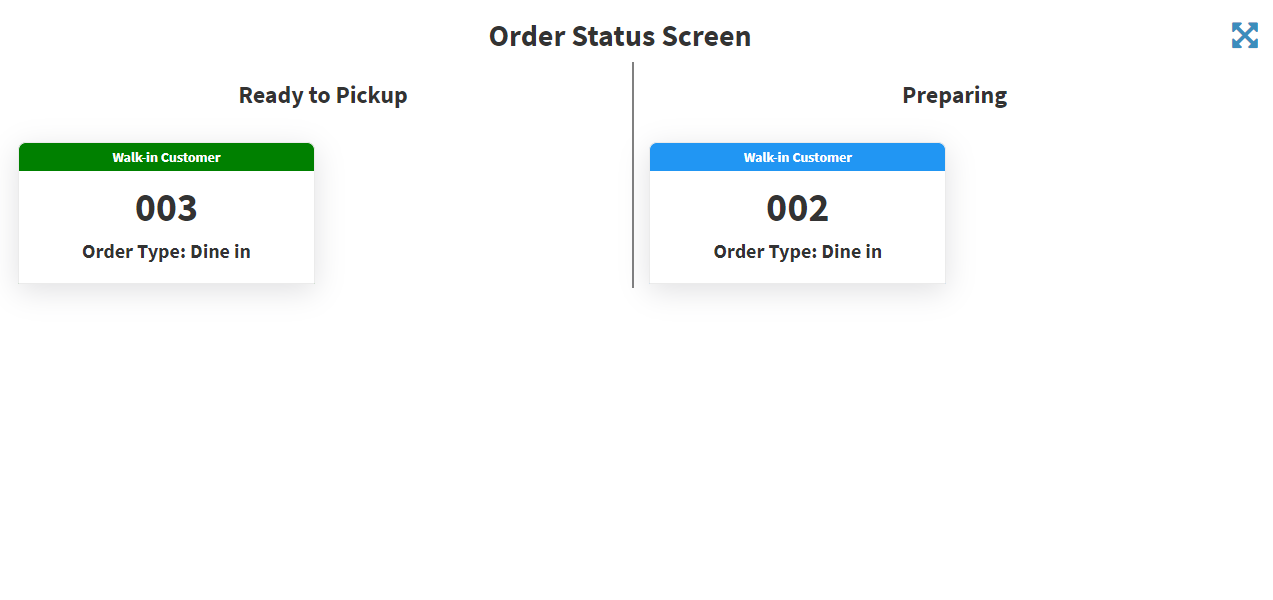Enter fullscreen with the expand arrows icon
The width and height of the screenshot is (1273, 600).
coord(1244,36)
